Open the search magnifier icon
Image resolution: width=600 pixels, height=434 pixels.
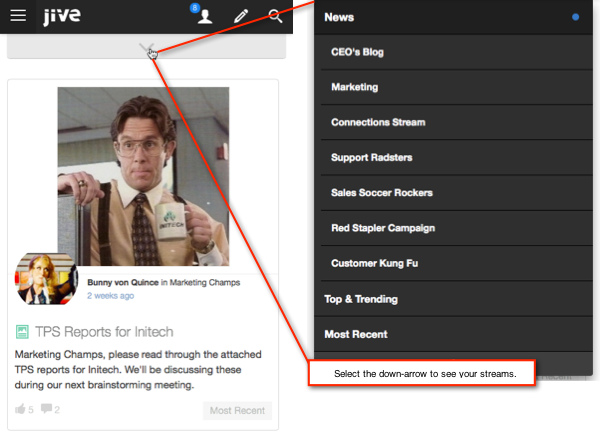(275, 16)
